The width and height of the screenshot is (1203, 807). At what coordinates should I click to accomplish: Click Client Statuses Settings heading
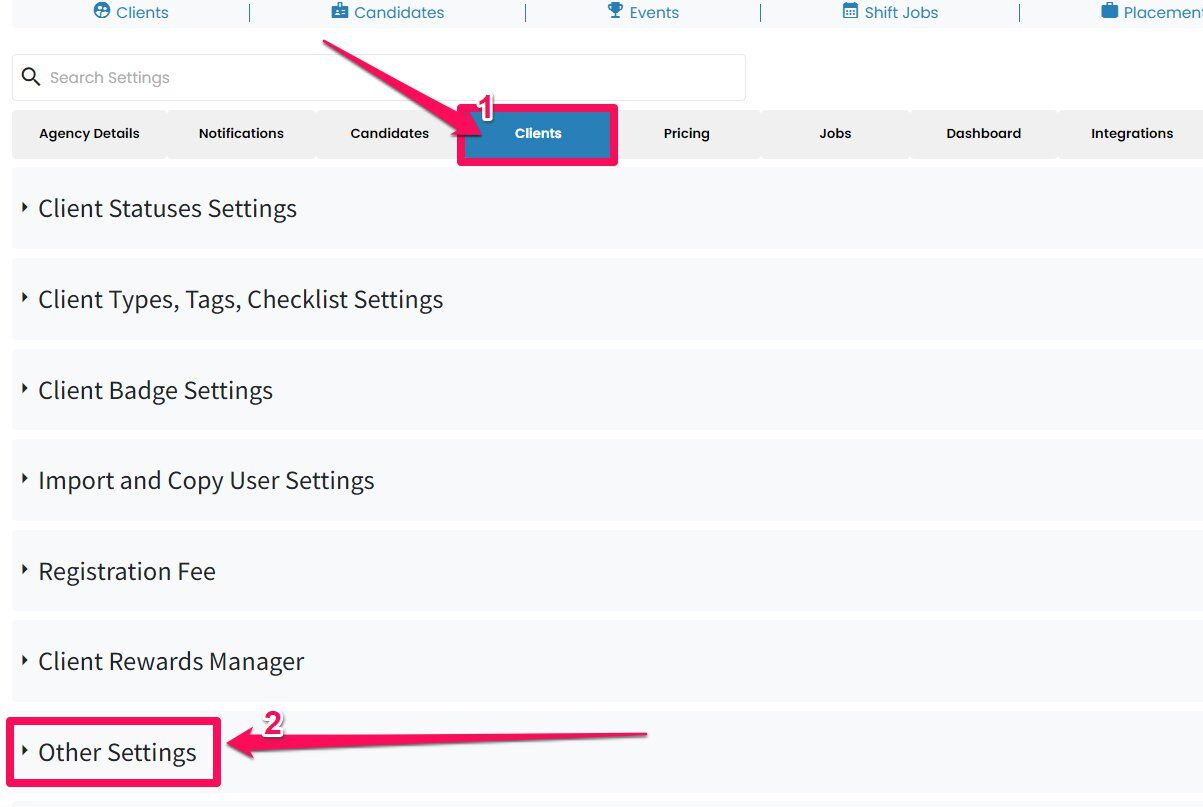[x=167, y=209]
